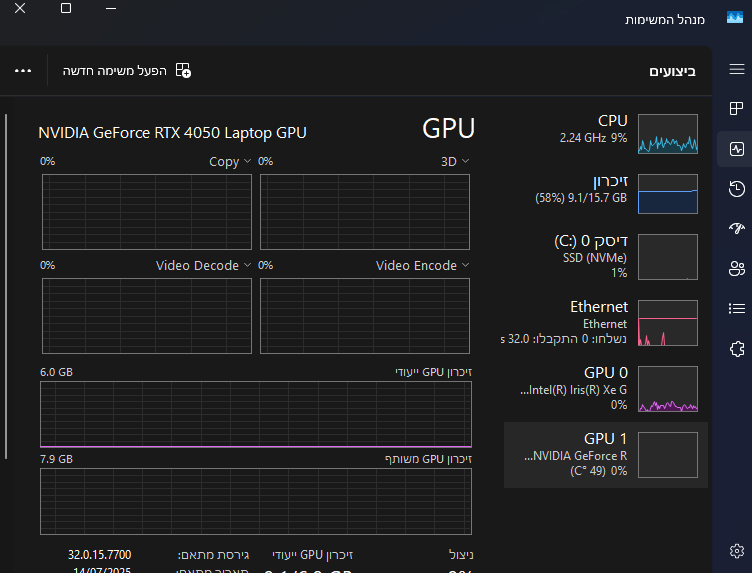Open the Video Decode engine dropdown

(203, 266)
